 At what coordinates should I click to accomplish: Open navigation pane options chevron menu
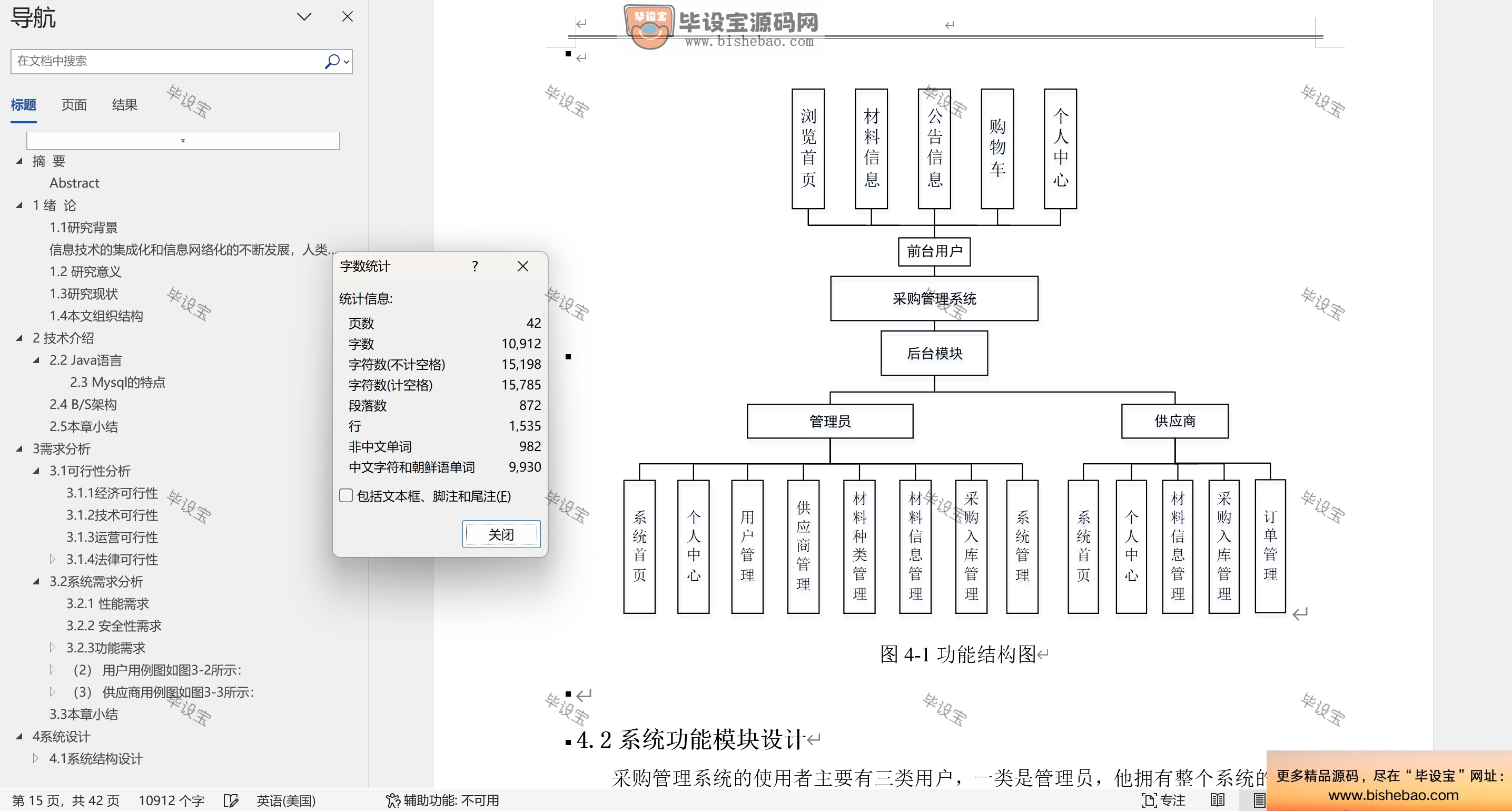tap(304, 17)
